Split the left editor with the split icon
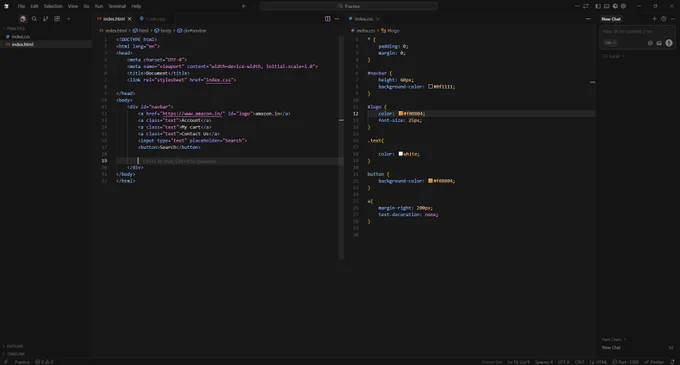This screenshot has width=680, height=365. 327,19
